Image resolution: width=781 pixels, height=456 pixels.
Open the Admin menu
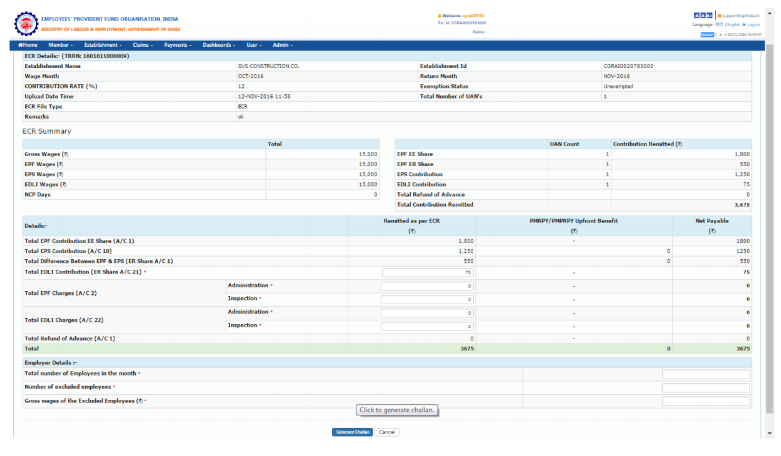click(x=283, y=45)
